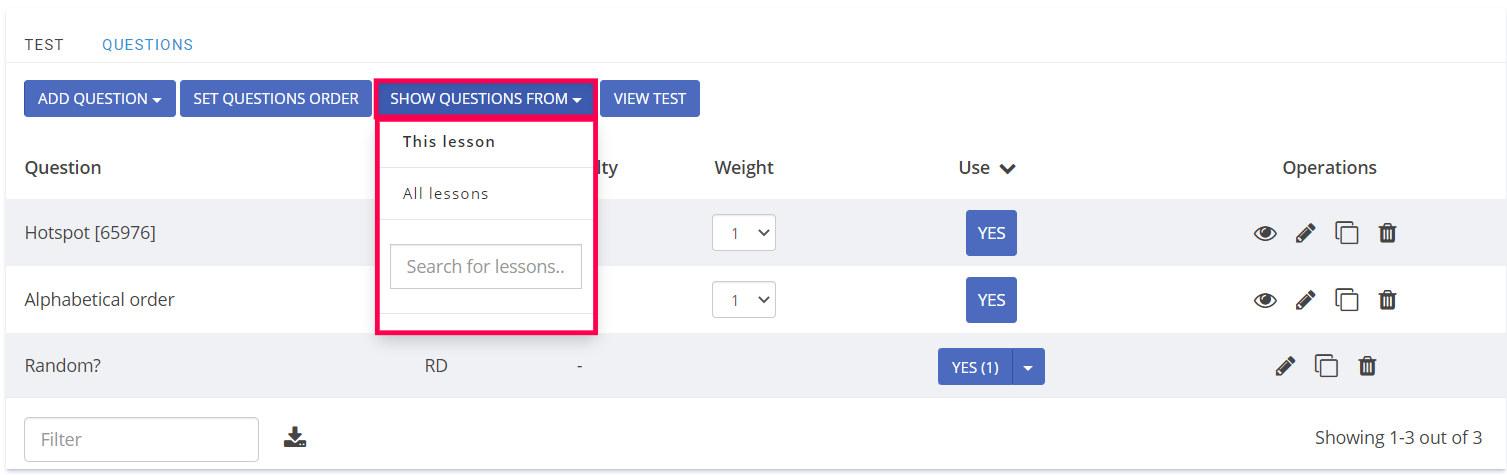
Task: Click the Search for lessons field
Action: click(486, 267)
